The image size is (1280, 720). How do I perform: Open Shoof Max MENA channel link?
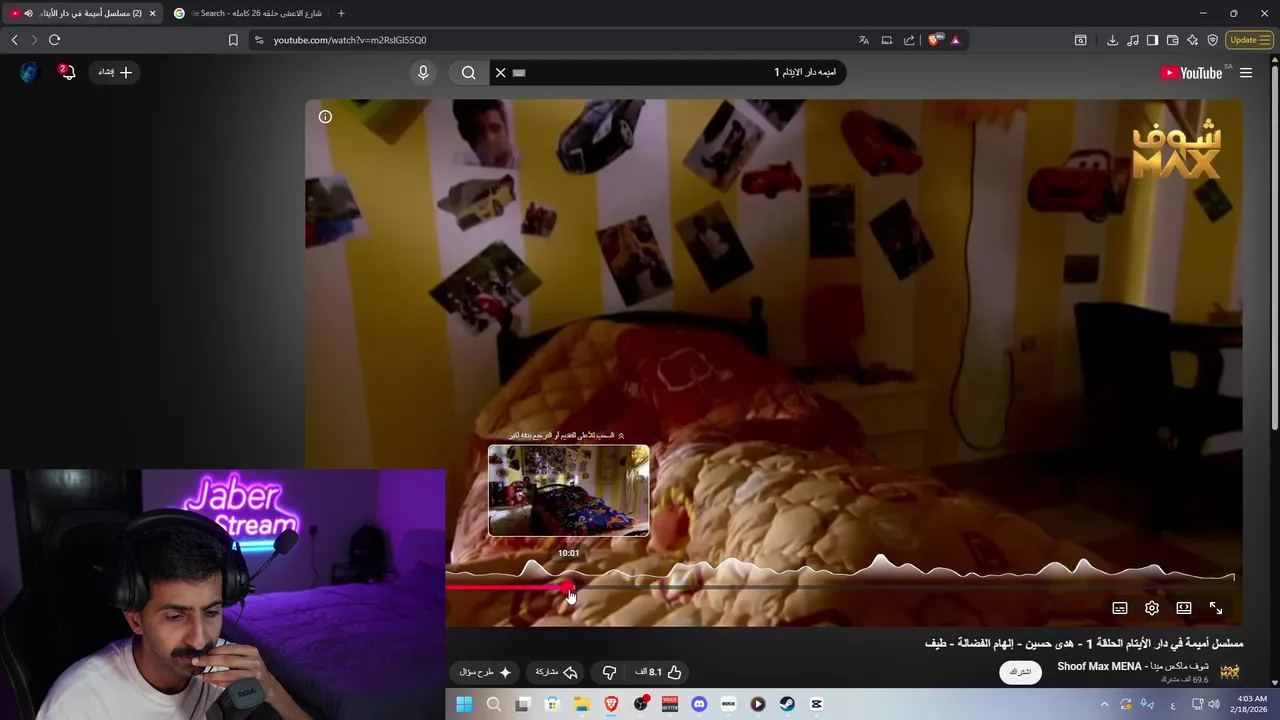coord(1133,666)
